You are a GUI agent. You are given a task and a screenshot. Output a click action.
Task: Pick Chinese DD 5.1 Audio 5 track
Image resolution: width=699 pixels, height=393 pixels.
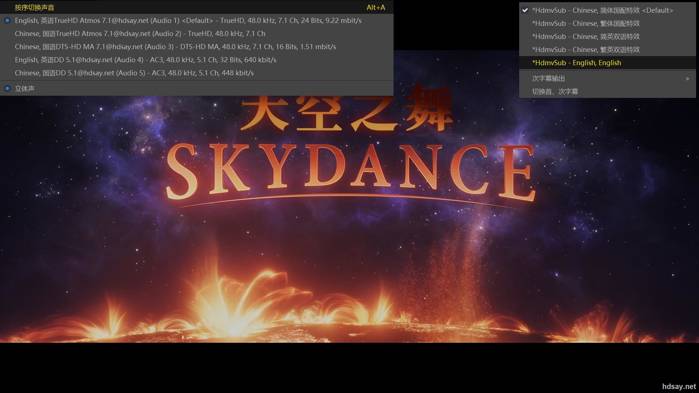click(196, 73)
